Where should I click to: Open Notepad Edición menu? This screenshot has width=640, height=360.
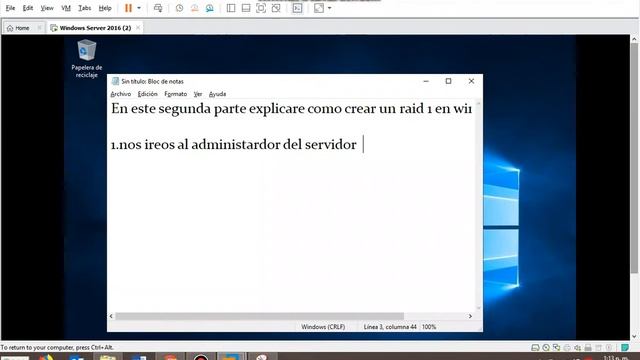[147, 94]
